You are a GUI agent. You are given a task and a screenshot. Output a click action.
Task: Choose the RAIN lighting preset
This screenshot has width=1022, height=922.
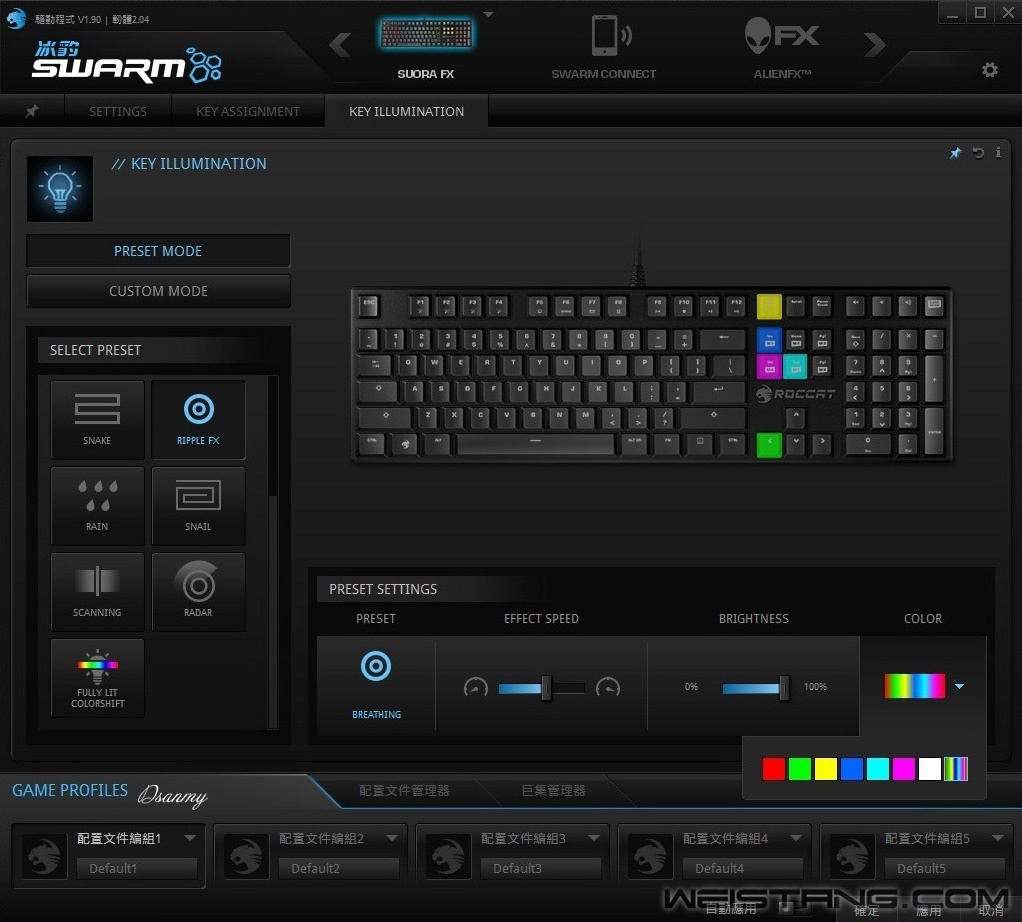pyautogui.click(x=97, y=506)
